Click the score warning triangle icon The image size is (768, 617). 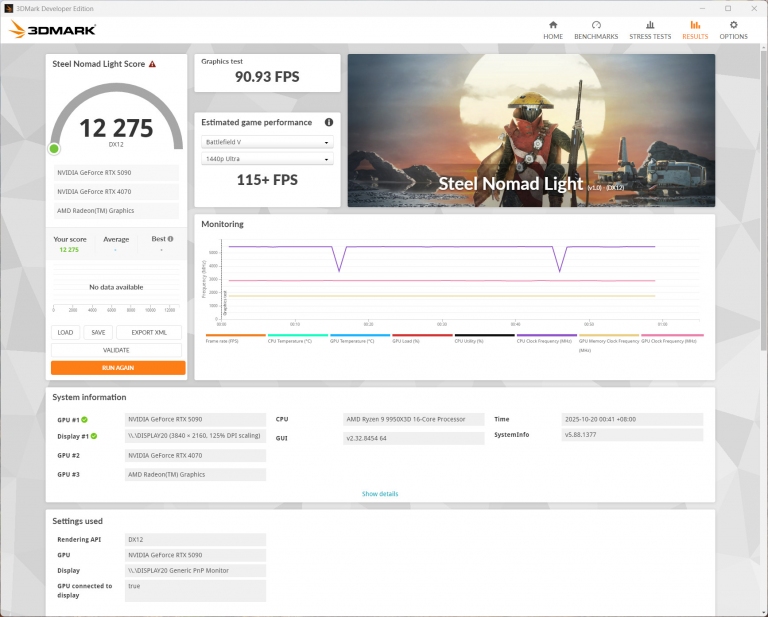click(152, 64)
